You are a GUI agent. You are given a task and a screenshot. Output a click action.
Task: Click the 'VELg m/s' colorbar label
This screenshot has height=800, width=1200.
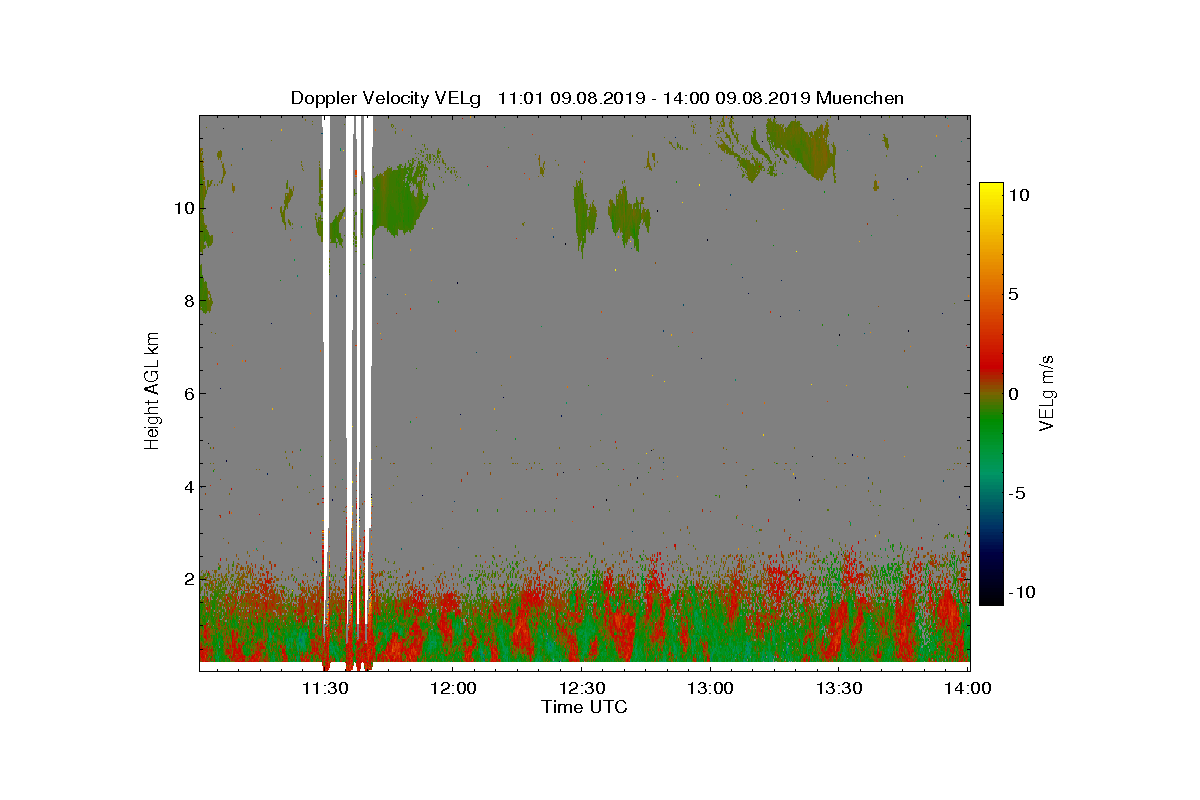(1047, 393)
